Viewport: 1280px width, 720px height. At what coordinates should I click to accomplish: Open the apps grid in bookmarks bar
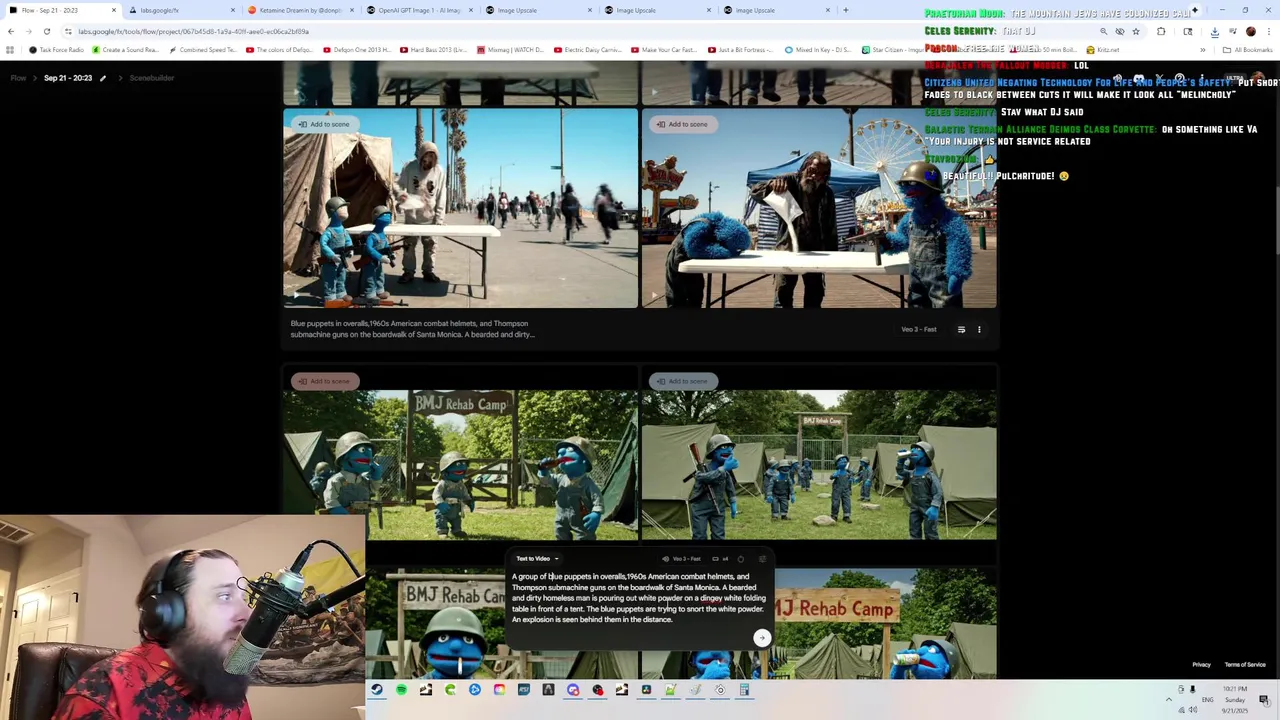[11, 50]
